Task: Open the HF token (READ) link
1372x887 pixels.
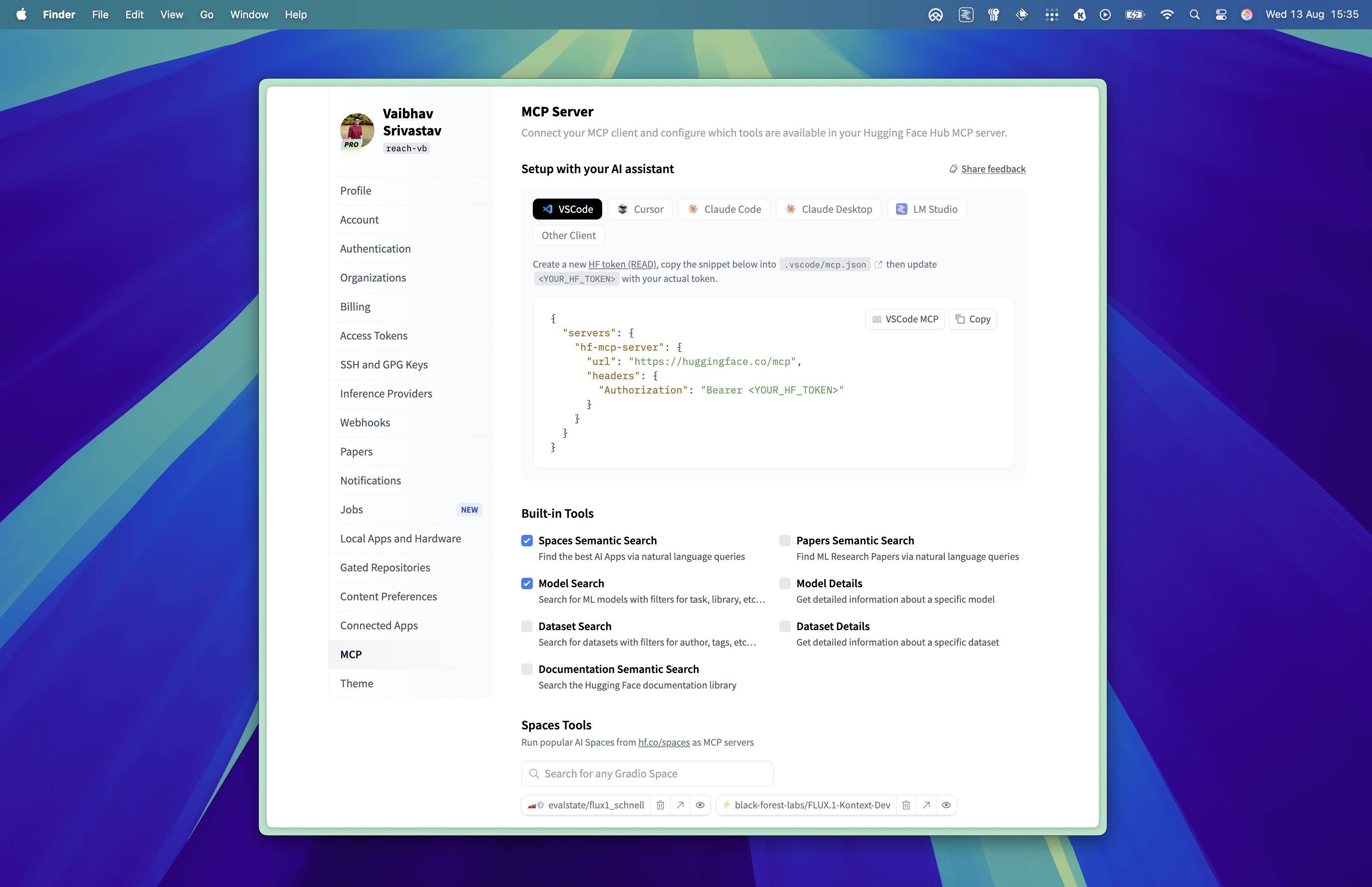Action: point(622,264)
